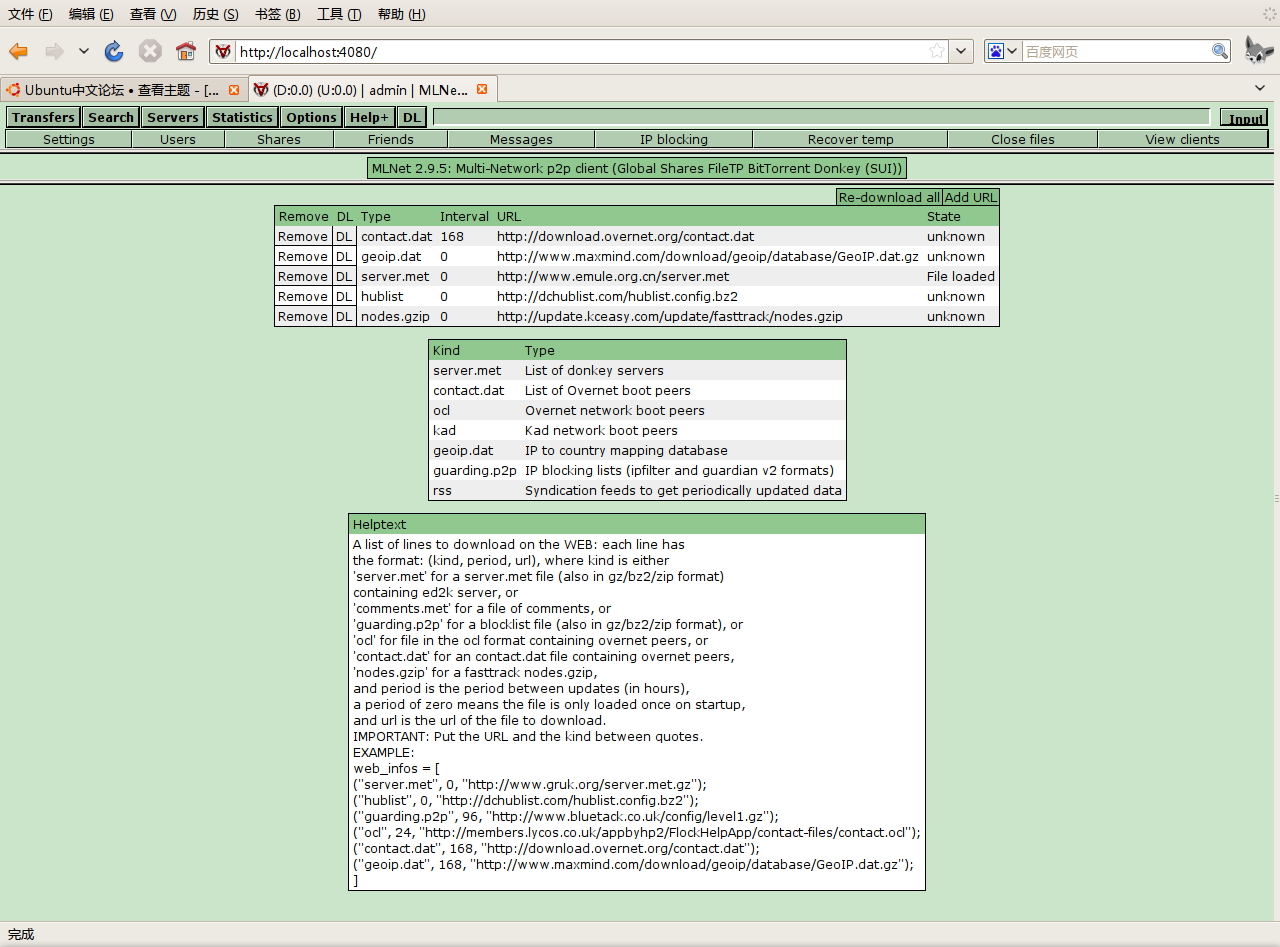Open the 编辑 (E) menu
The height and width of the screenshot is (947, 1280).
tap(91, 14)
